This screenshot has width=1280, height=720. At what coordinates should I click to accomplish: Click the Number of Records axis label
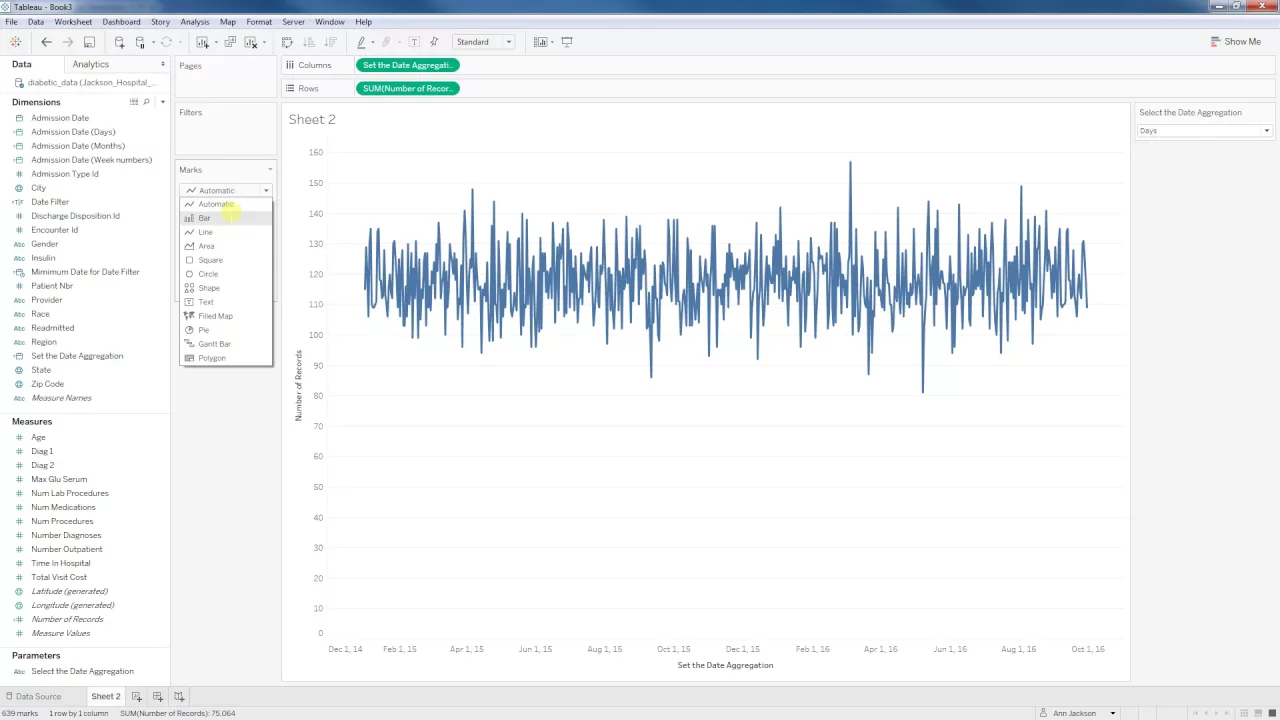coord(298,385)
